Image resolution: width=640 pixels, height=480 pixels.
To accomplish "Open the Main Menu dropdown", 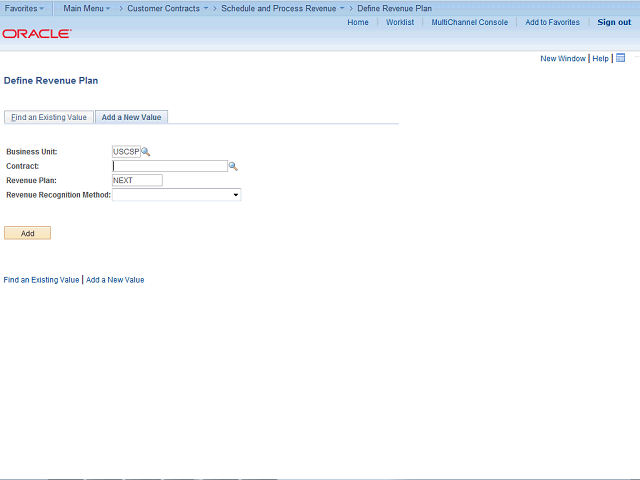I will point(87,8).
